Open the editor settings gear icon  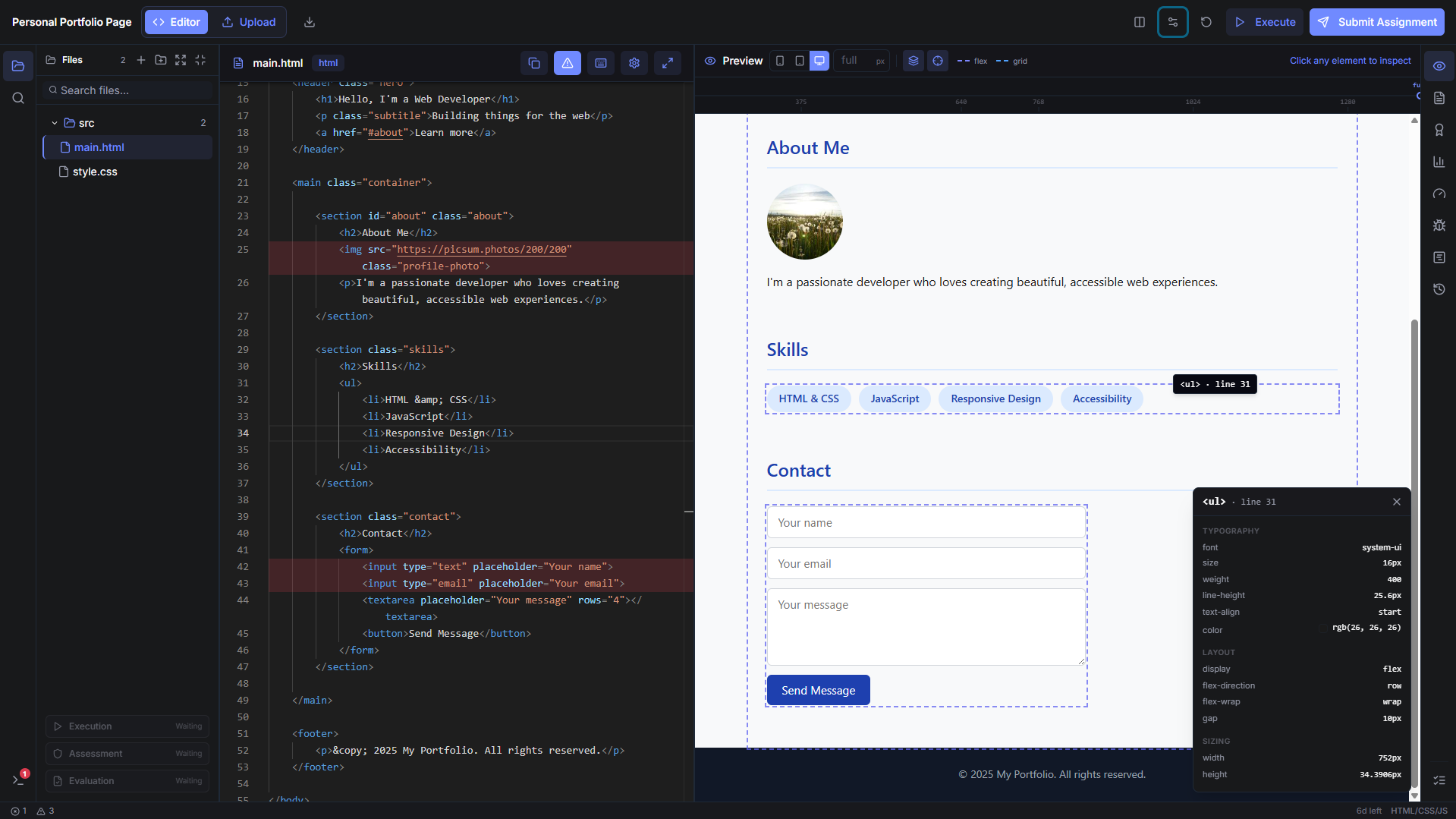(634, 63)
